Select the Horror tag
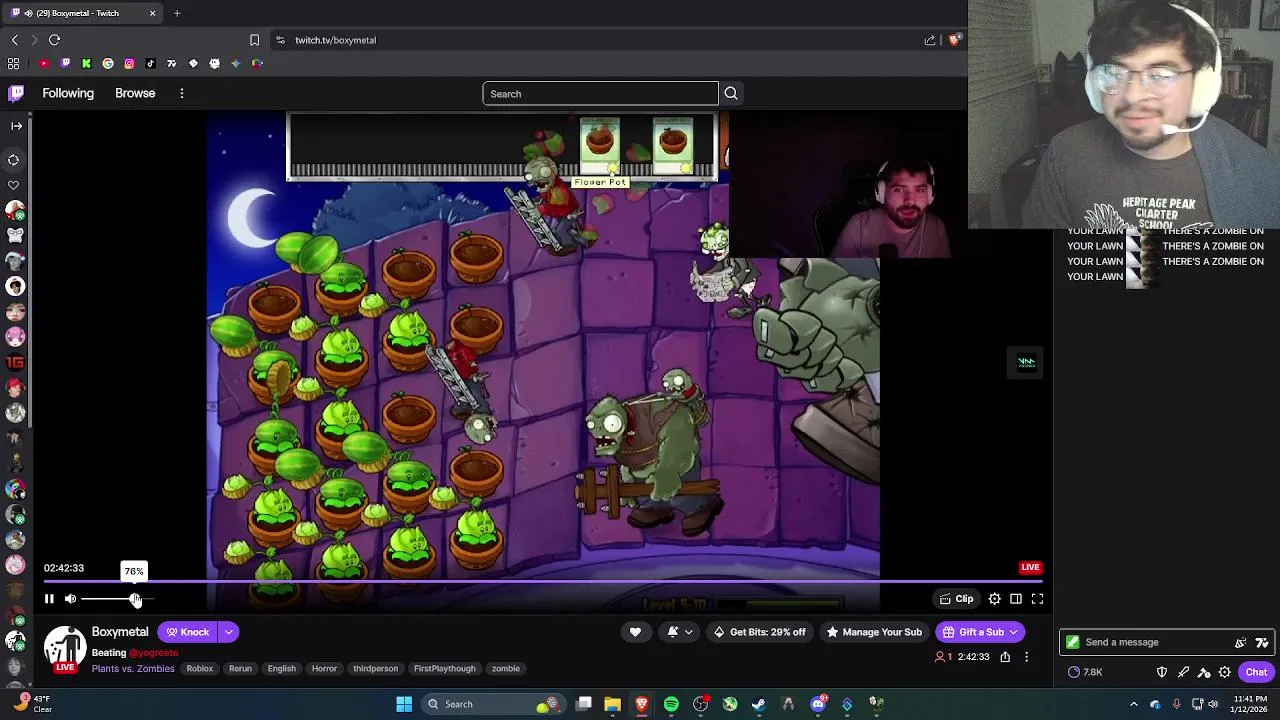 [324, 668]
